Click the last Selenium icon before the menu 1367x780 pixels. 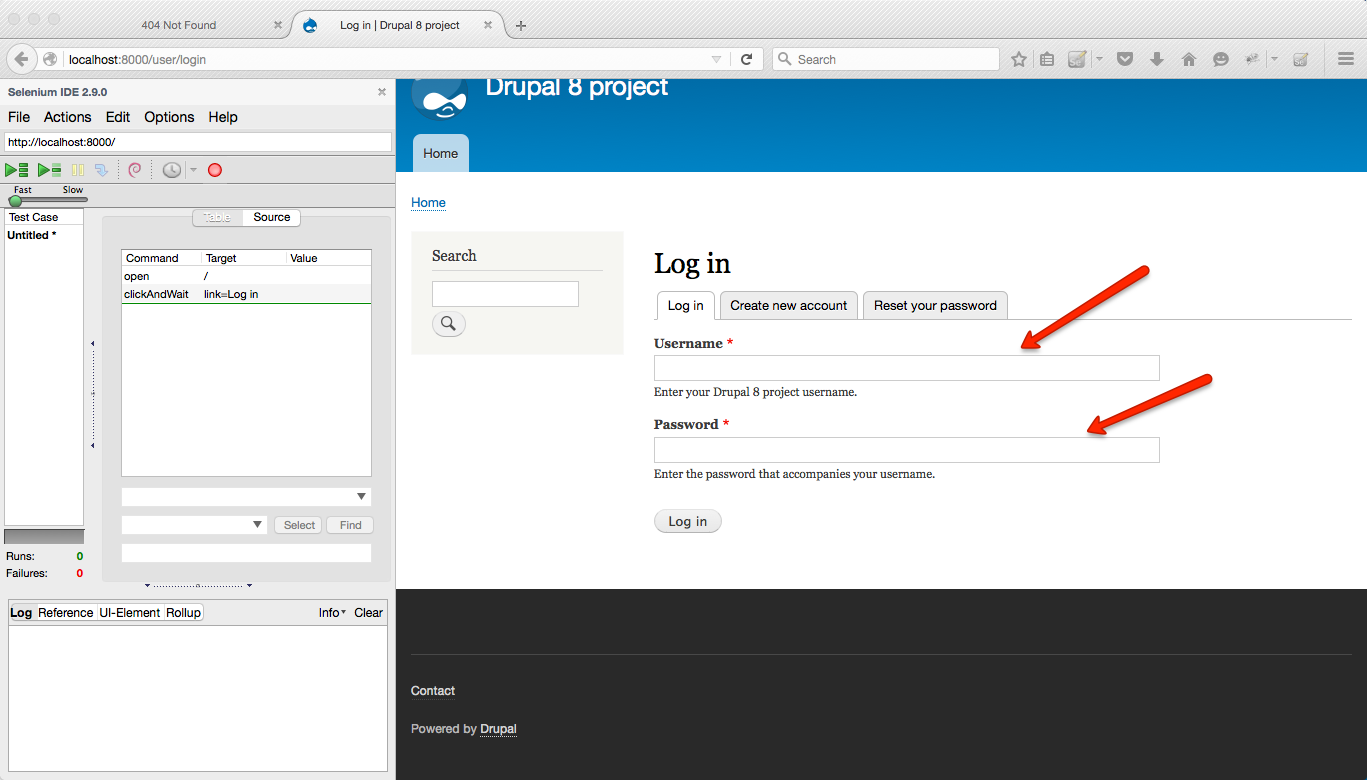[1300, 59]
